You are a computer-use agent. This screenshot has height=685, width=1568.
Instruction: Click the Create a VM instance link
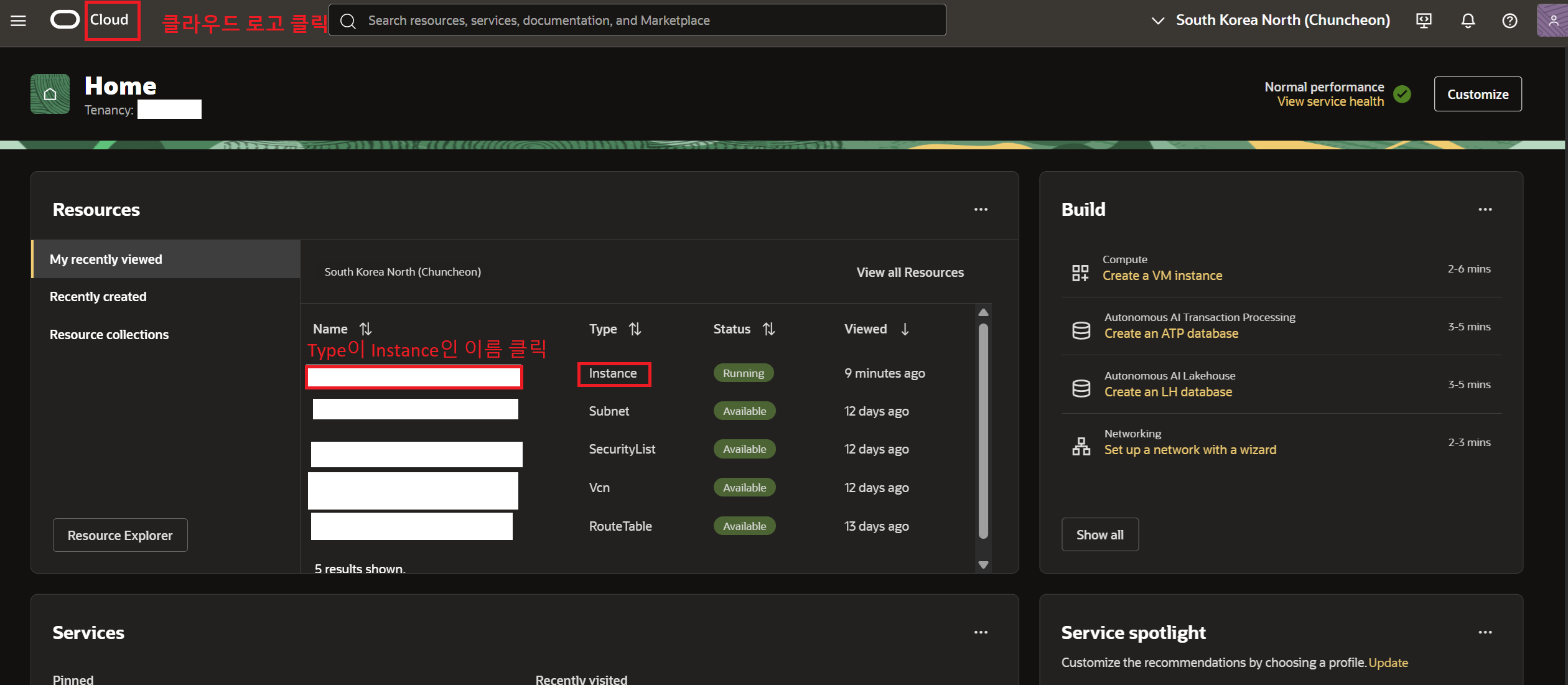[1162, 276]
